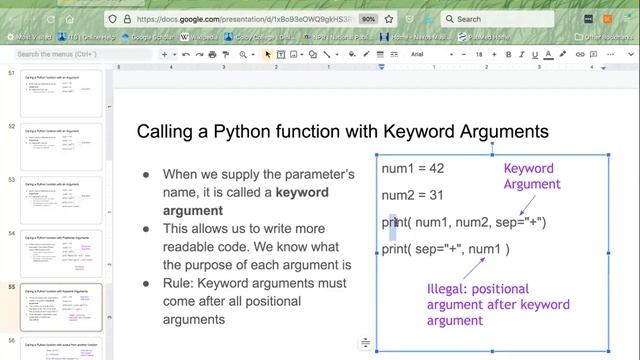640x360 pixels.
Task: Open the zoom level dropdown arrow
Action: [x=253, y=54]
